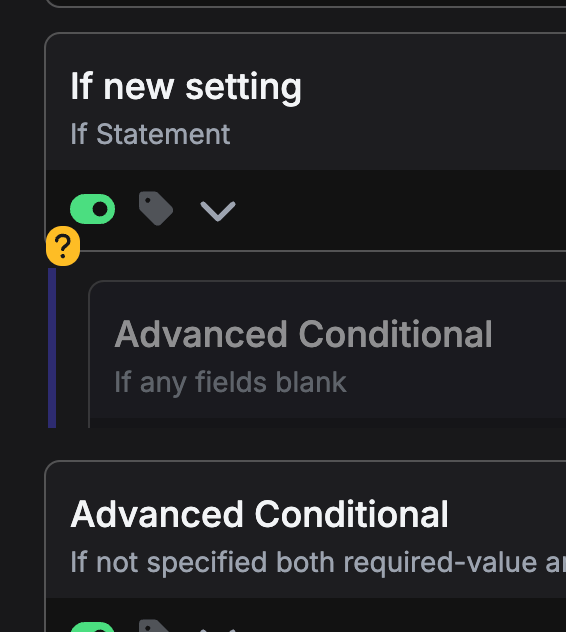This screenshot has height=632, width=566.
Task: Toggle off the bottom Advanced Conditional step
Action: coord(92,627)
